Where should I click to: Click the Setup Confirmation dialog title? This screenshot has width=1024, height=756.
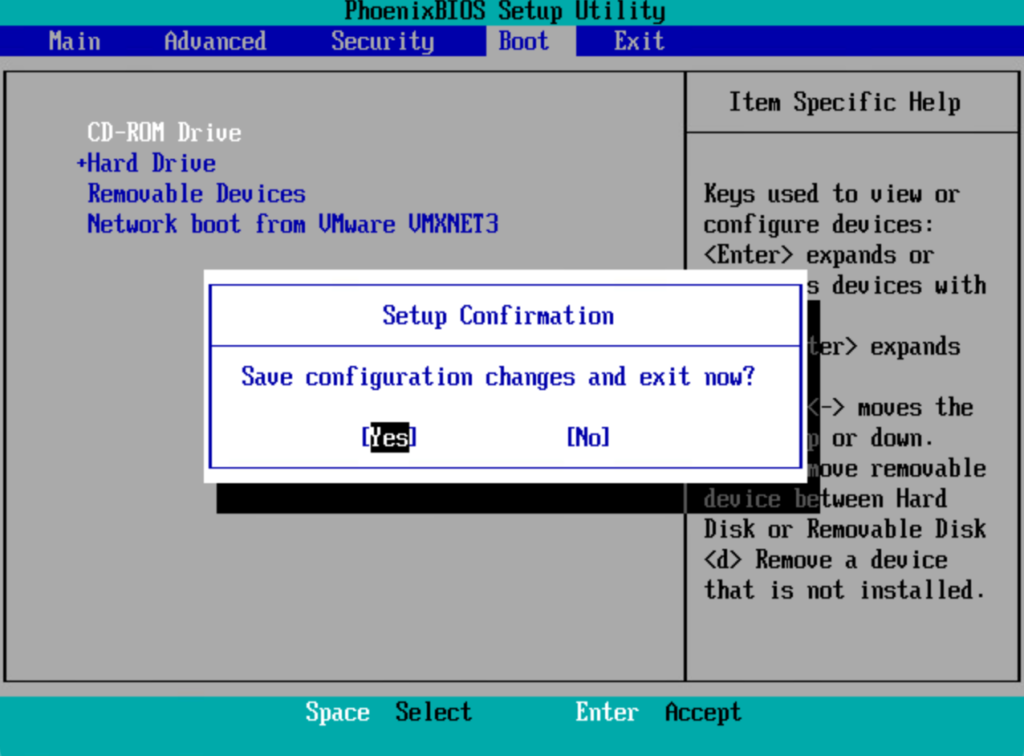click(498, 315)
